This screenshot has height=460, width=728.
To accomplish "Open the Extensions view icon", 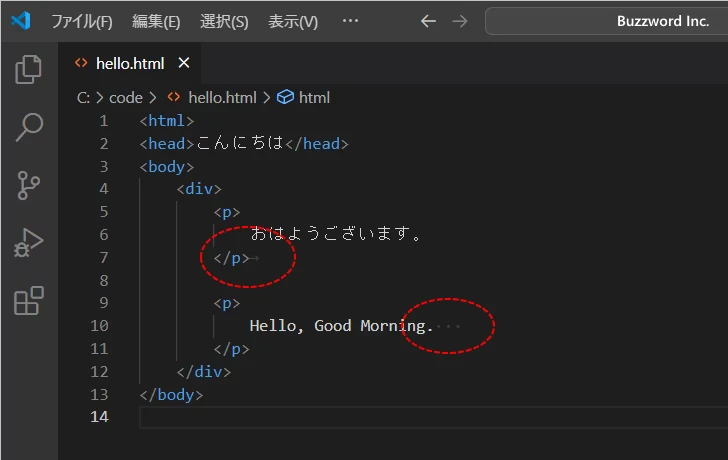I will [x=29, y=301].
